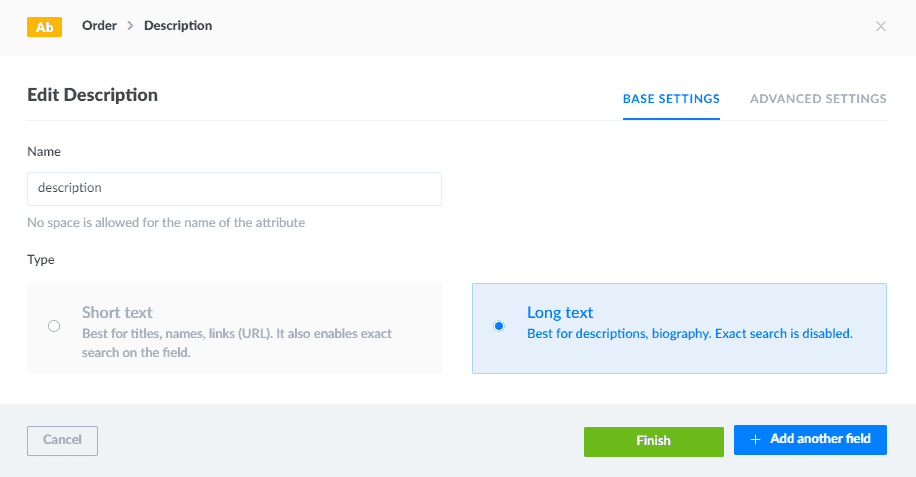Click the Name field label

[x=44, y=152]
